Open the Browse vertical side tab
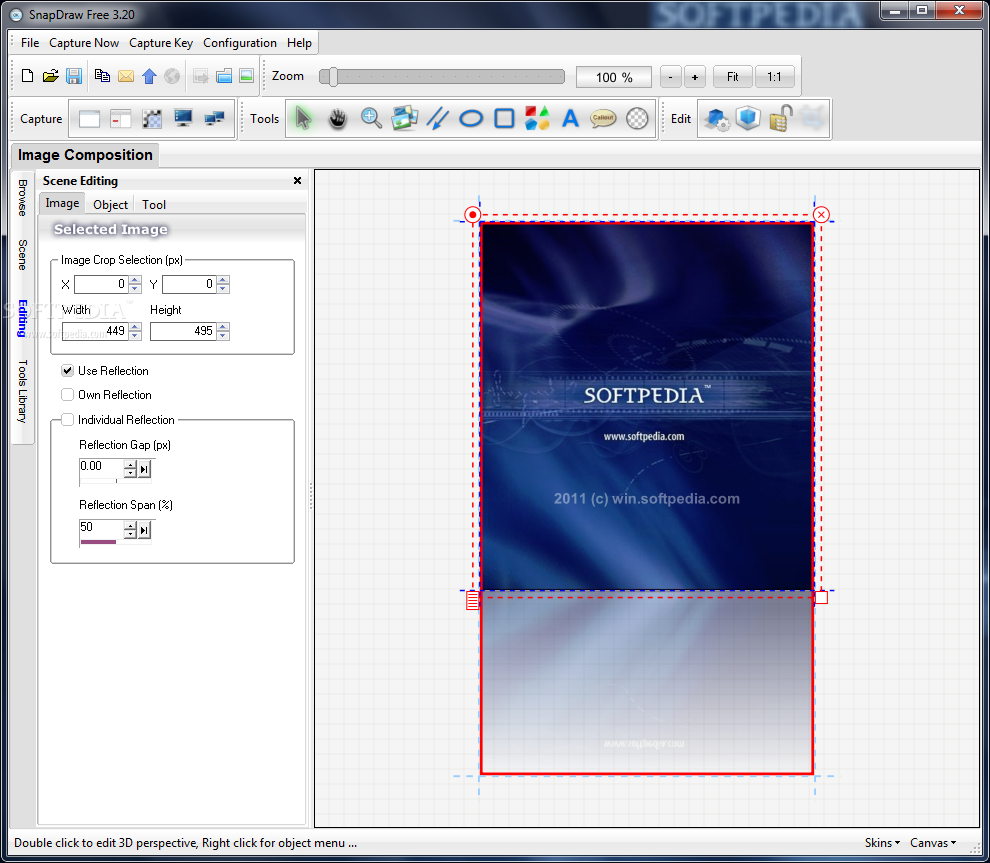The image size is (990, 863). coord(23,198)
